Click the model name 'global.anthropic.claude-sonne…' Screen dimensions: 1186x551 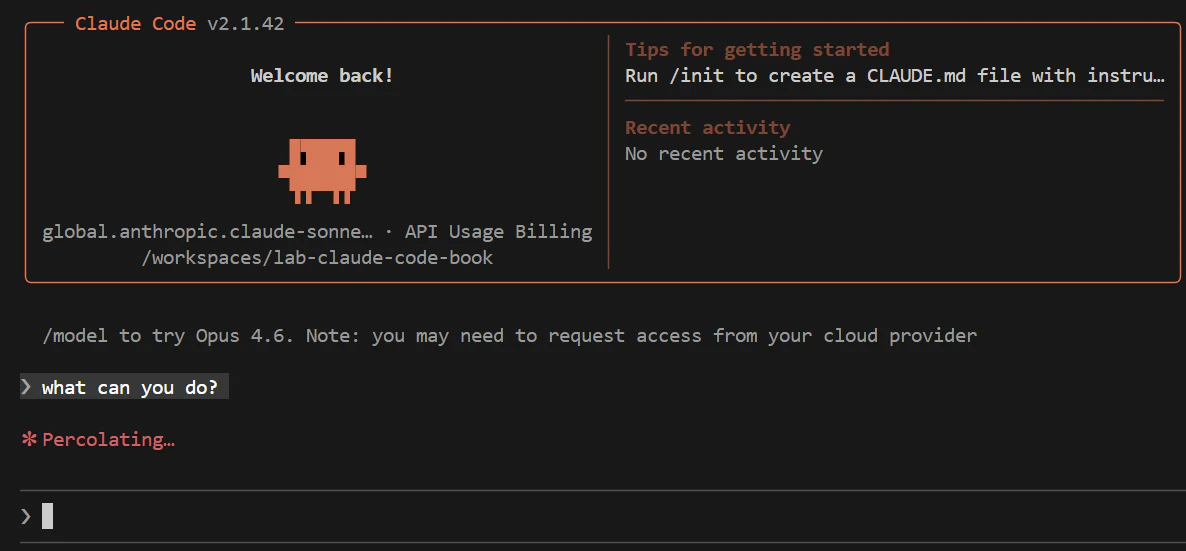(208, 232)
